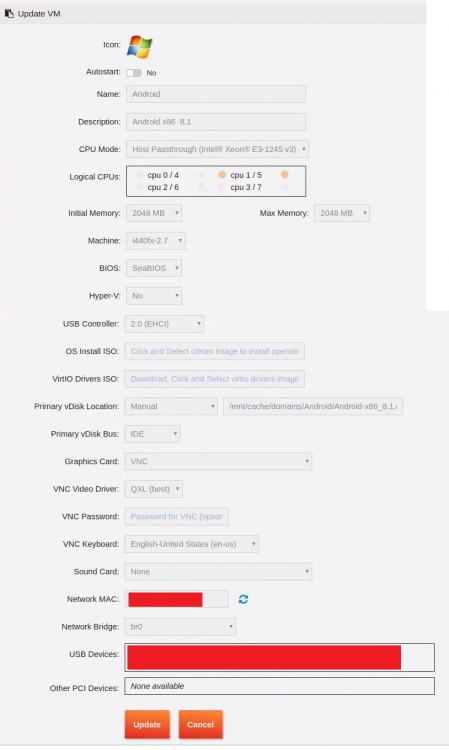The width and height of the screenshot is (449, 750).
Task: Open the VNC Video Driver dropdown
Action: [153, 489]
